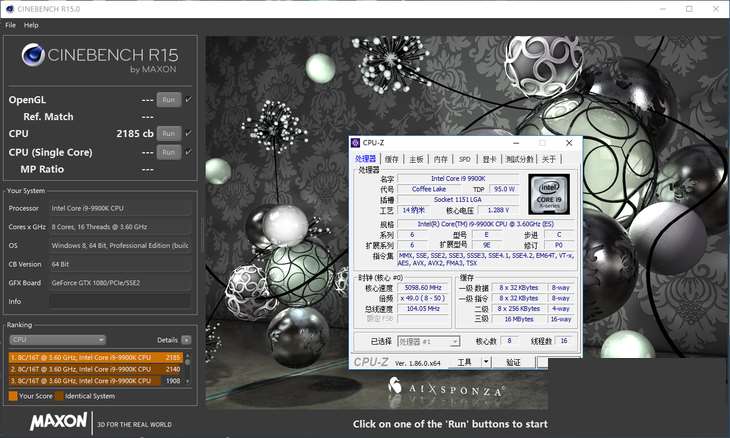Switch to the 主板 tab in CPU-Z

point(416,159)
